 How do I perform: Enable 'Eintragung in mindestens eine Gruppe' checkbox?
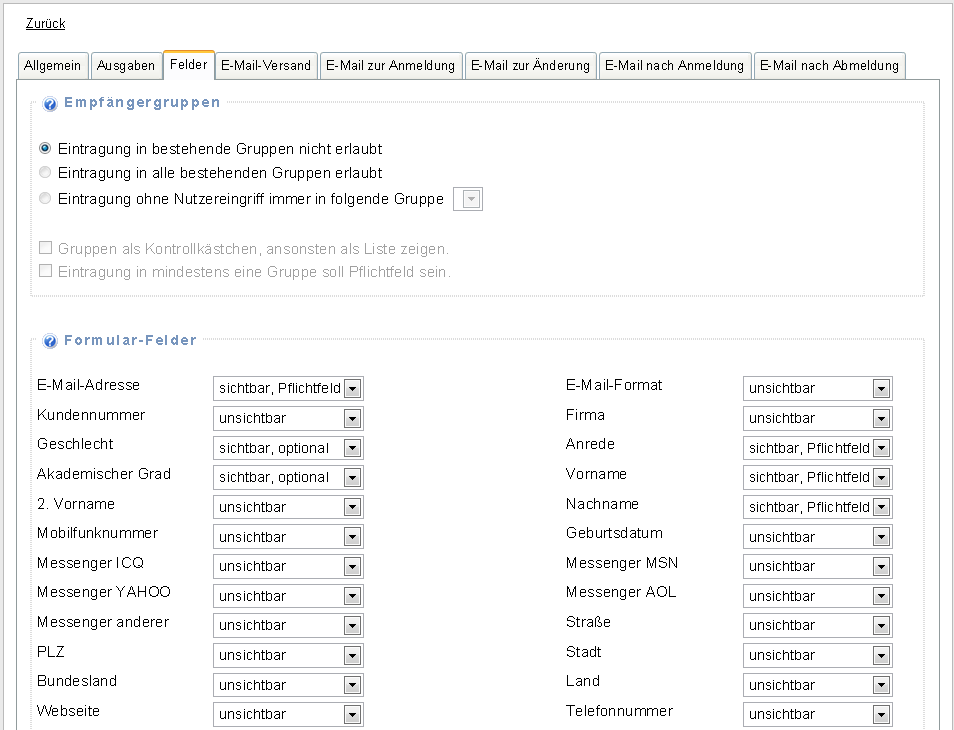tap(45, 271)
